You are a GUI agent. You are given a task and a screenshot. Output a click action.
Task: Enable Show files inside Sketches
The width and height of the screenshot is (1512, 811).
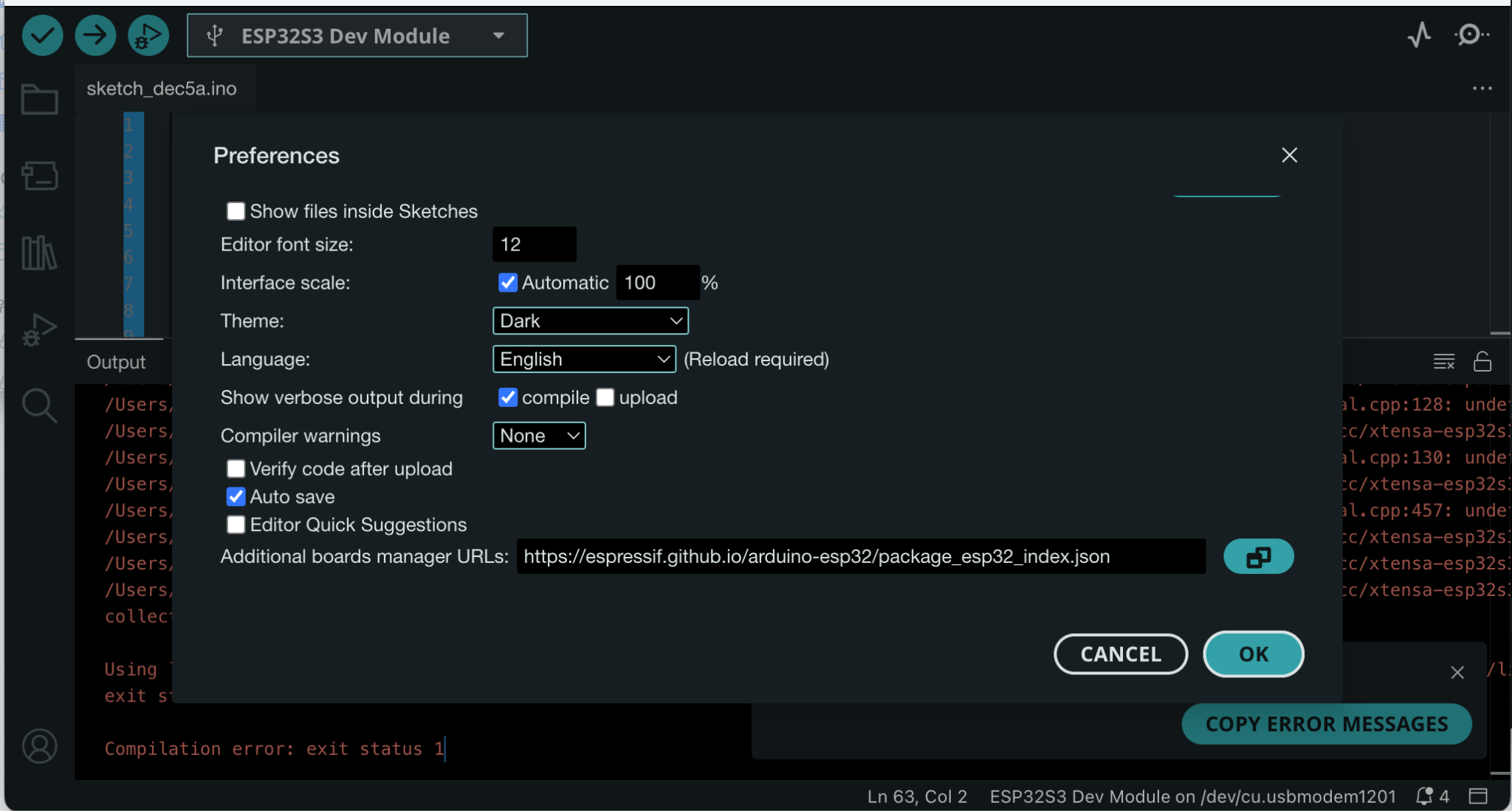236,211
